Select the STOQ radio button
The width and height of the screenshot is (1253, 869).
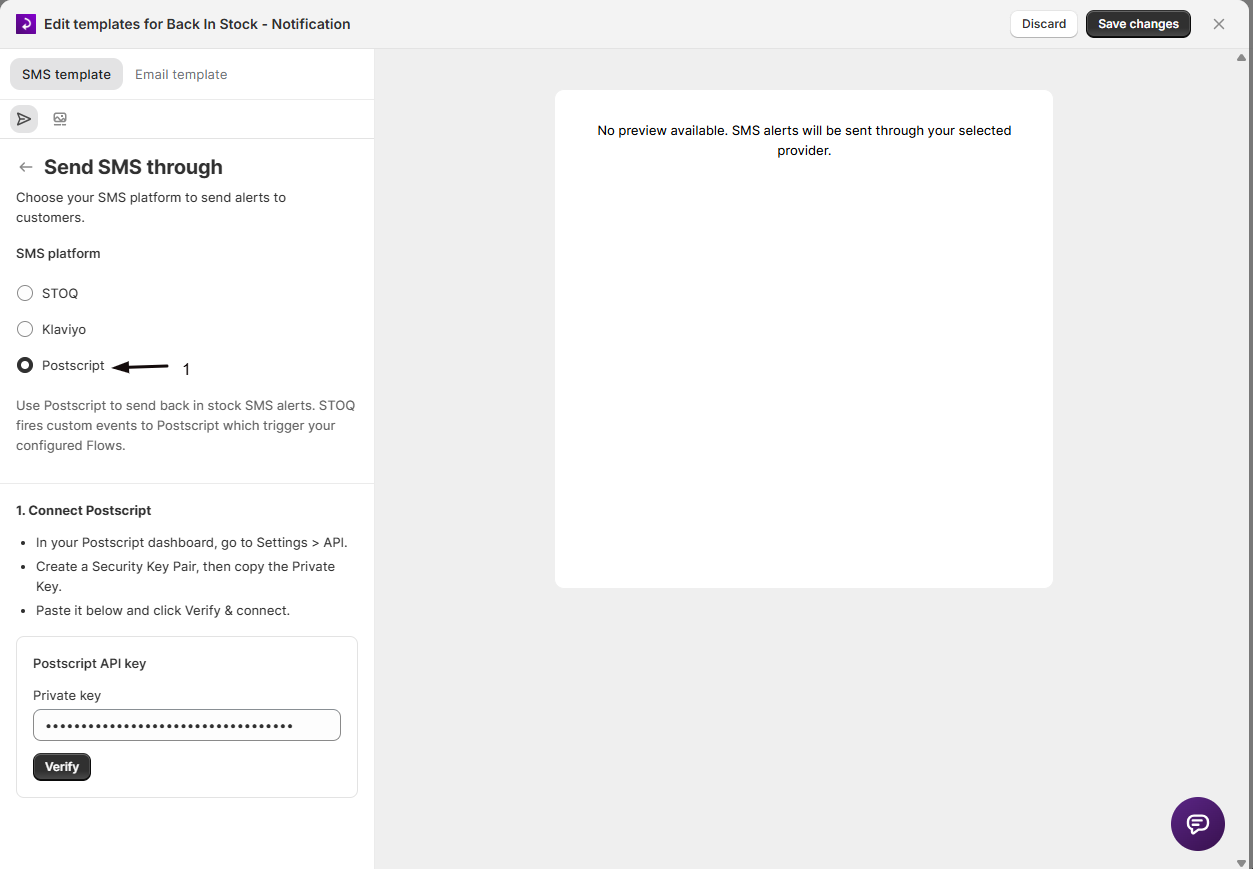point(25,293)
